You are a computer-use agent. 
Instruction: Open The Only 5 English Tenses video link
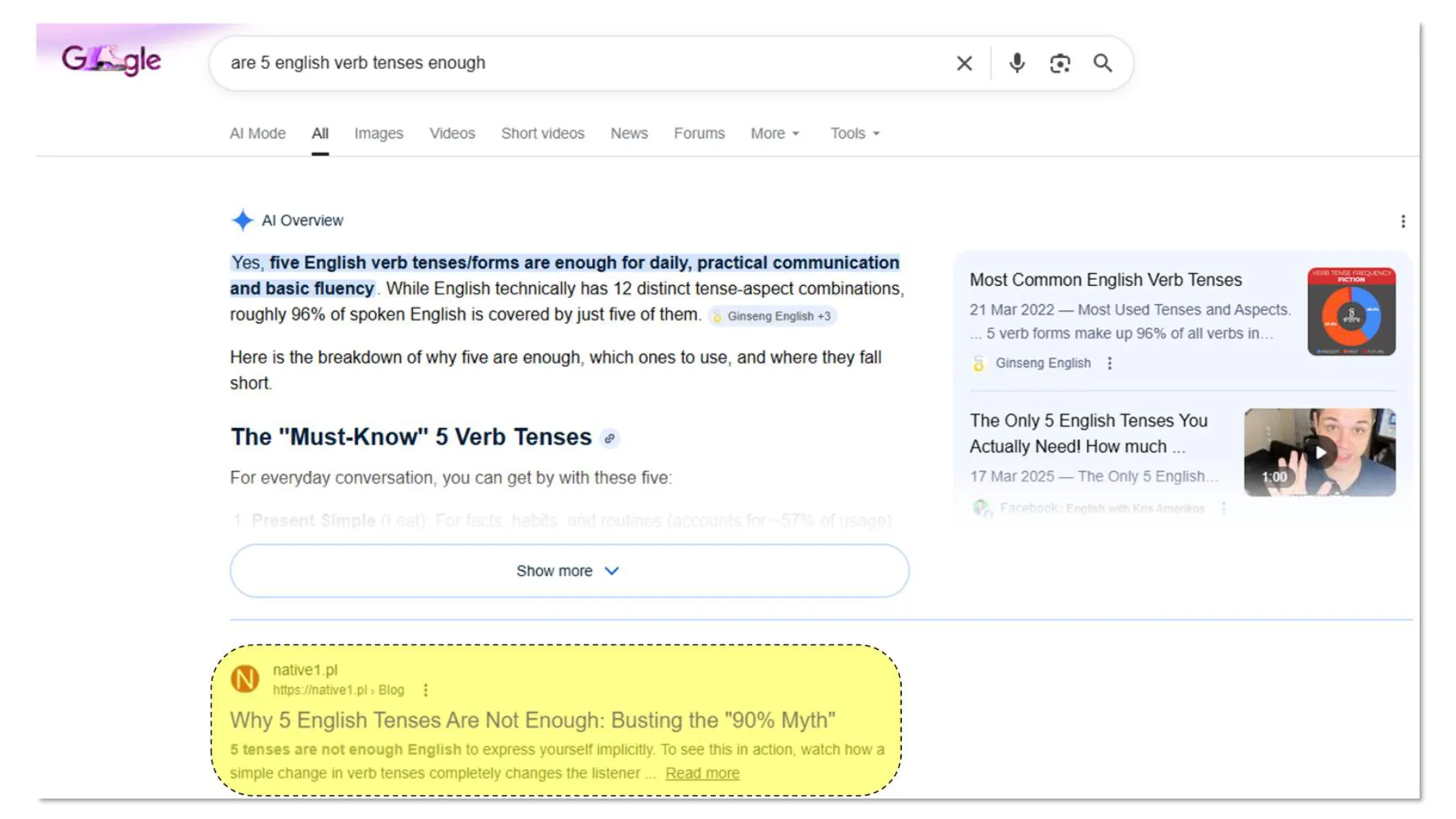click(1089, 434)
